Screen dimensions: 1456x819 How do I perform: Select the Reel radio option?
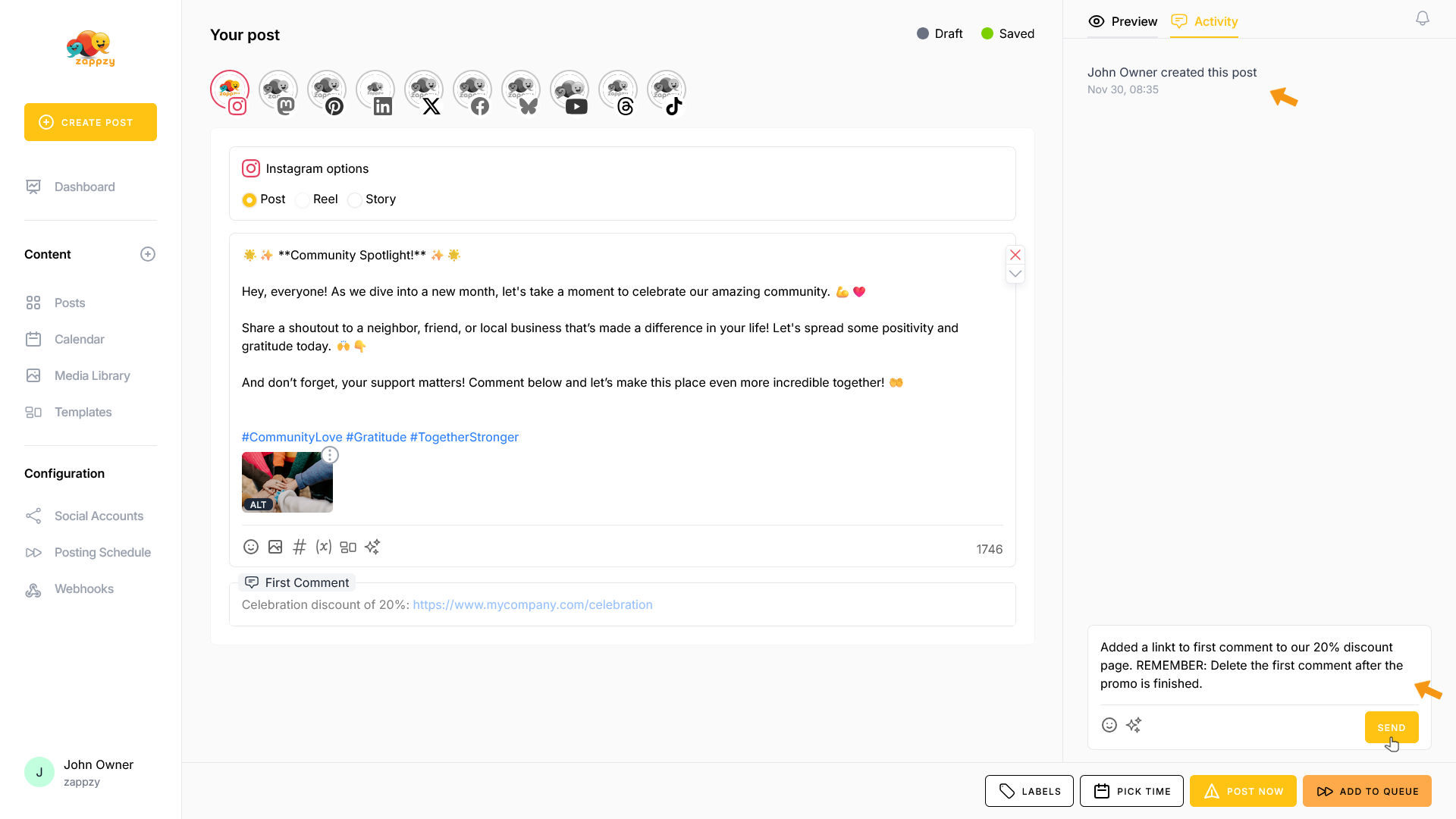click(303, 200)
